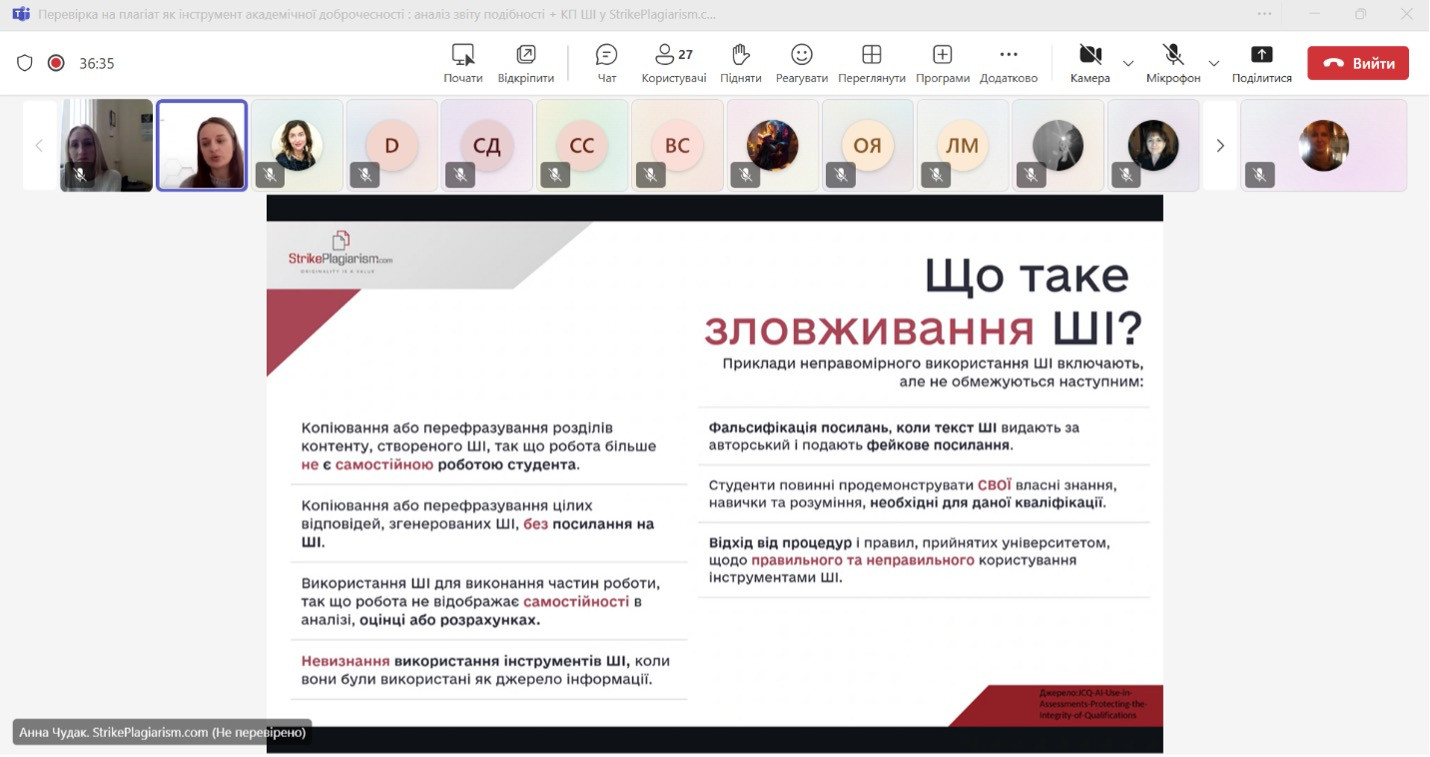Click the speaker label Анна Чудак. StrikePlagiarism.com
The height and width of the screenshot is (757, 1430).
click(x=162, y=732)
